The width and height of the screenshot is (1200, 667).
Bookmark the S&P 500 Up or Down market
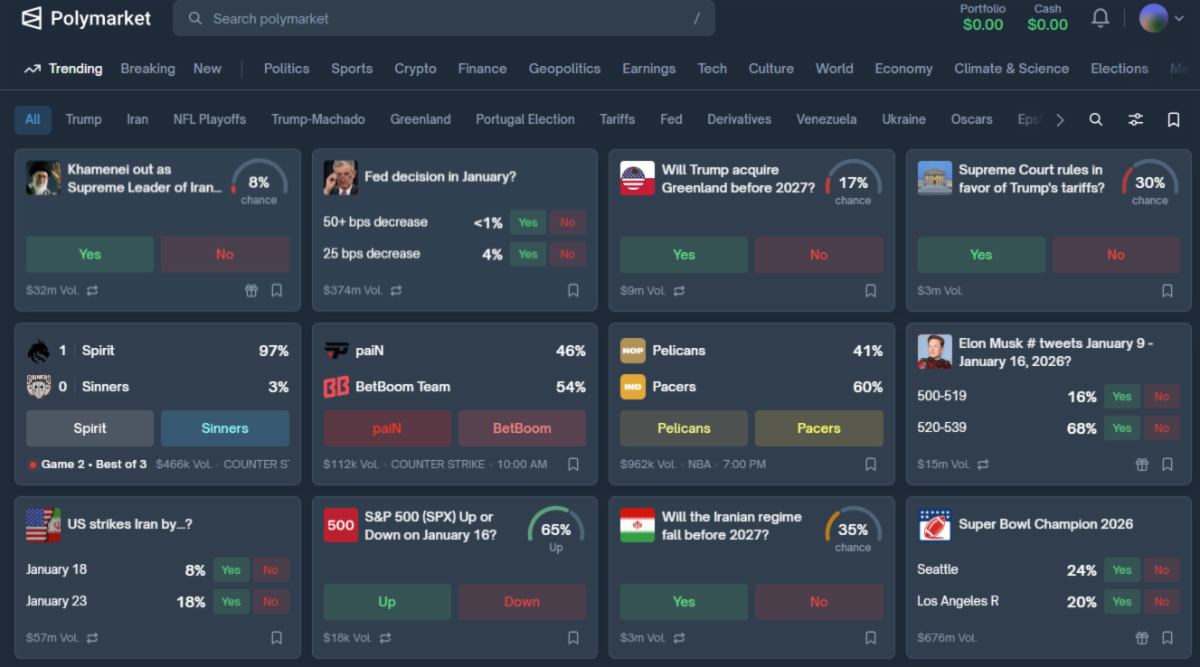[x=574, y=638]
